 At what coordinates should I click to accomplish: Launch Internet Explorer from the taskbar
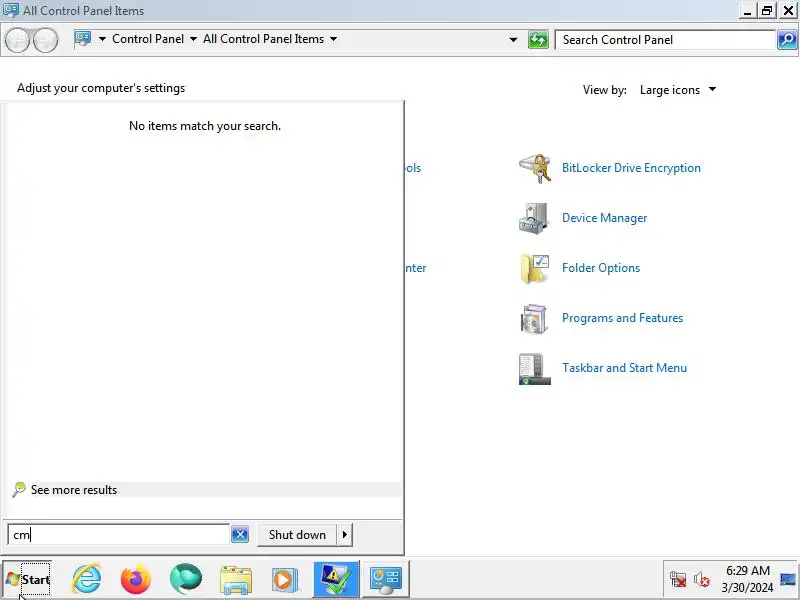coord(86,579)
